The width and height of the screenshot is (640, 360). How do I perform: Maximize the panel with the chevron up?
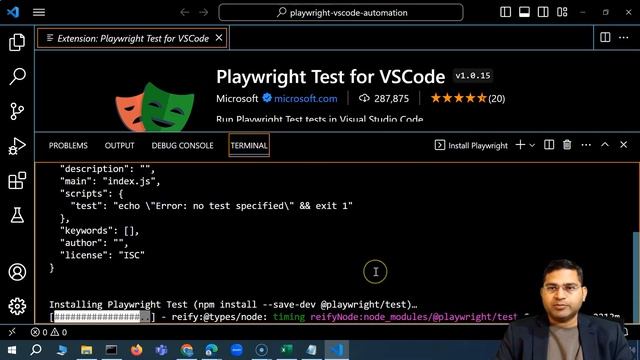tap(605, 145)
